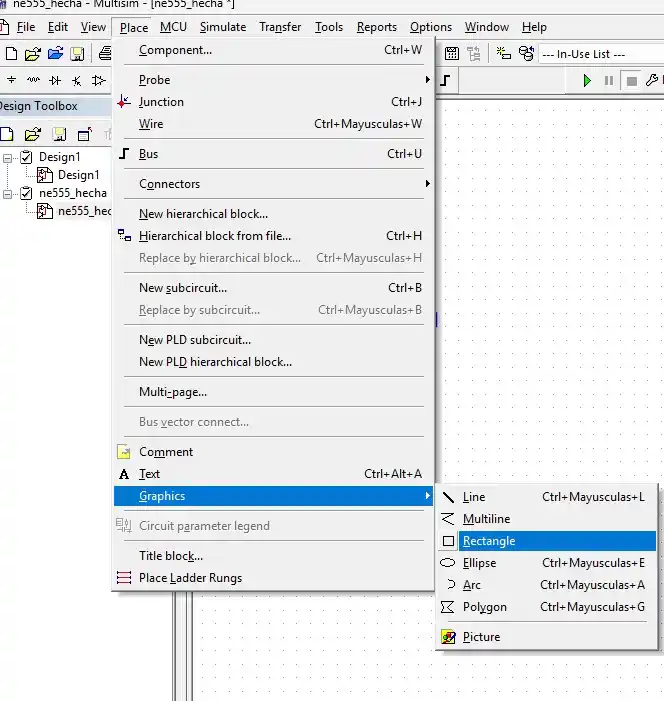The height and width of the screenshot is (701, 664).
Task: Toggle the Design1 root checkbox
Action: pyautogui.click(x=26, y=157)
